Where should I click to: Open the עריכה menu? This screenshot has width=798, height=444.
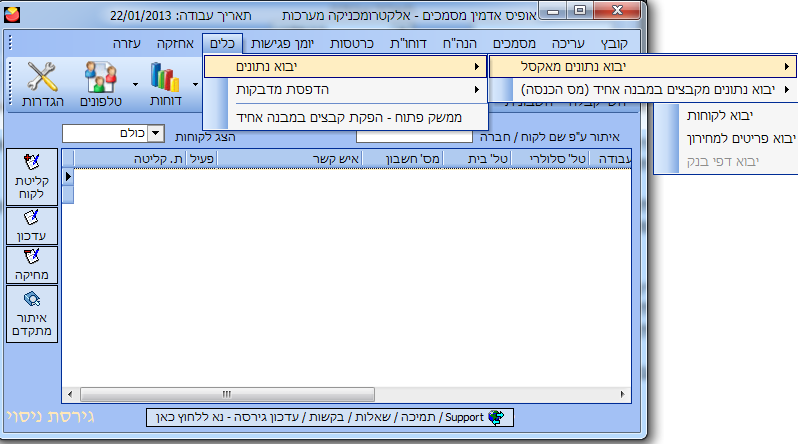point(568,44)
